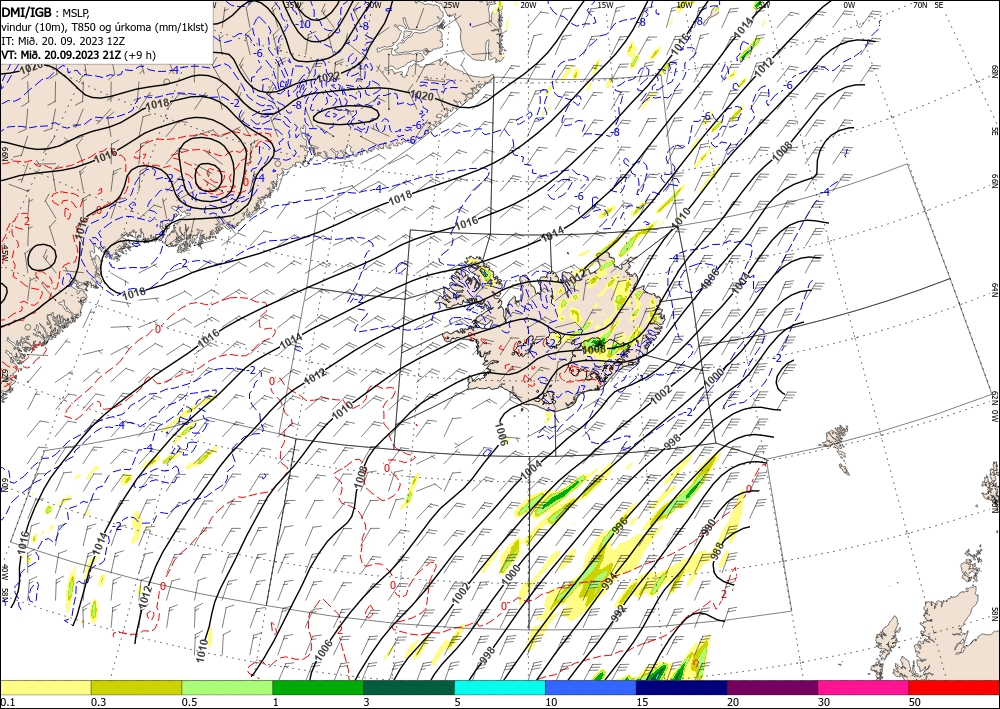
Task: Click the pink 30–50 mm legend swatch
Action: pyautogui.click(x=864, y=687)
